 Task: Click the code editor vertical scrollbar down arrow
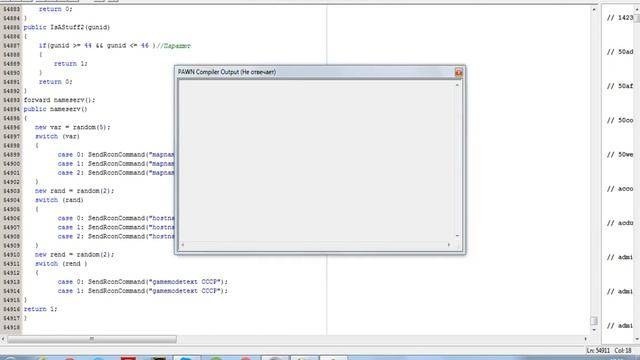[594, 330]
